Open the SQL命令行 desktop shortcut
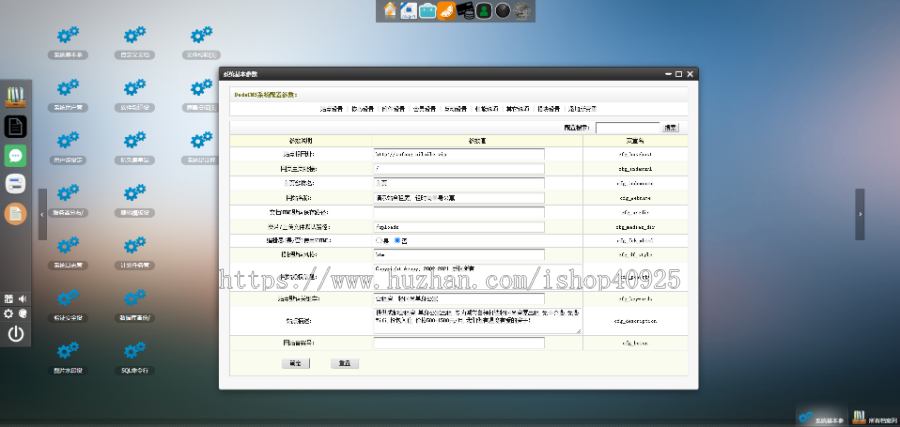This screenshot has width=900, height=427. 135,359
